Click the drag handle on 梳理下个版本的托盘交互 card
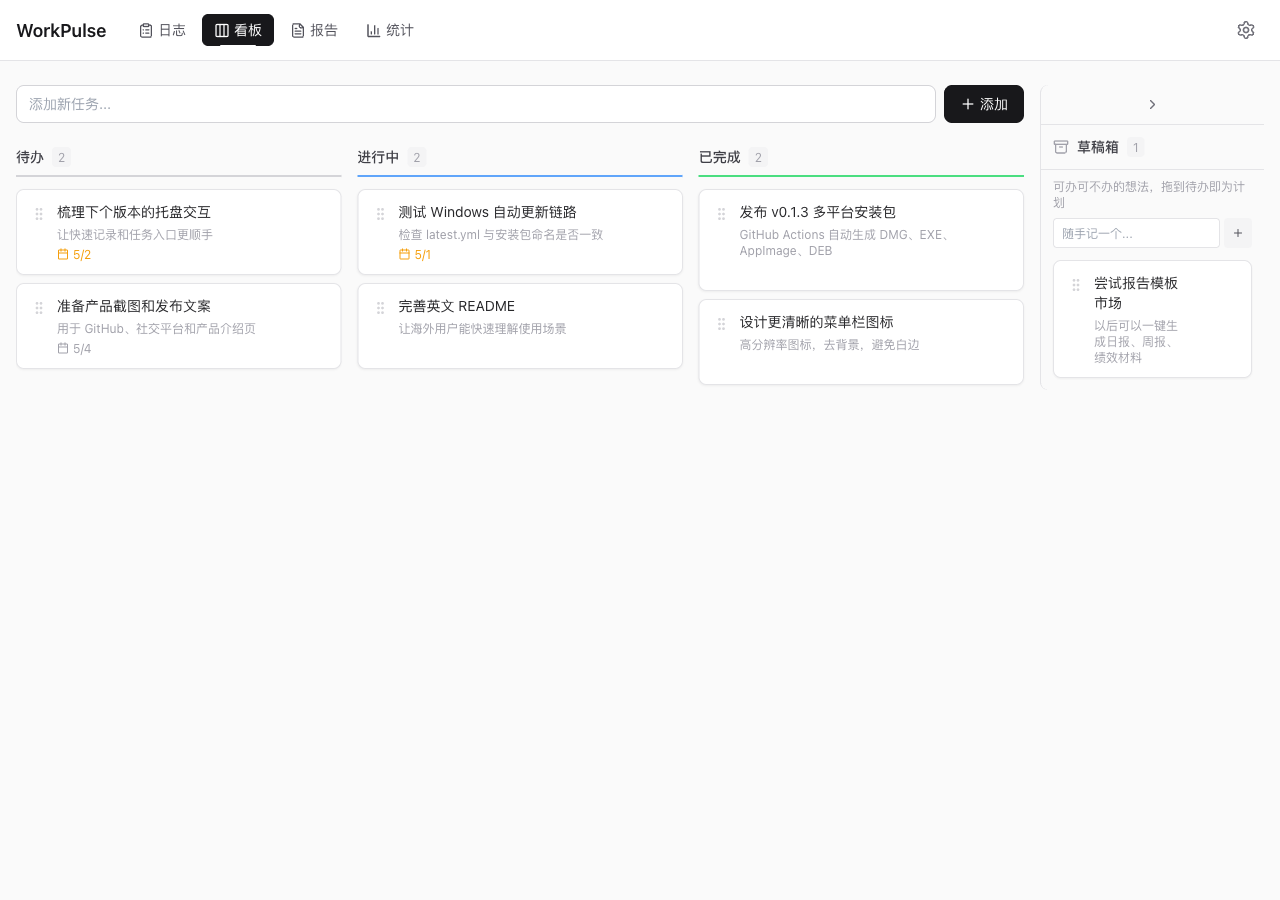This screenshot has height=900, width=1280. pyautogui.click(x=39, y=214)
